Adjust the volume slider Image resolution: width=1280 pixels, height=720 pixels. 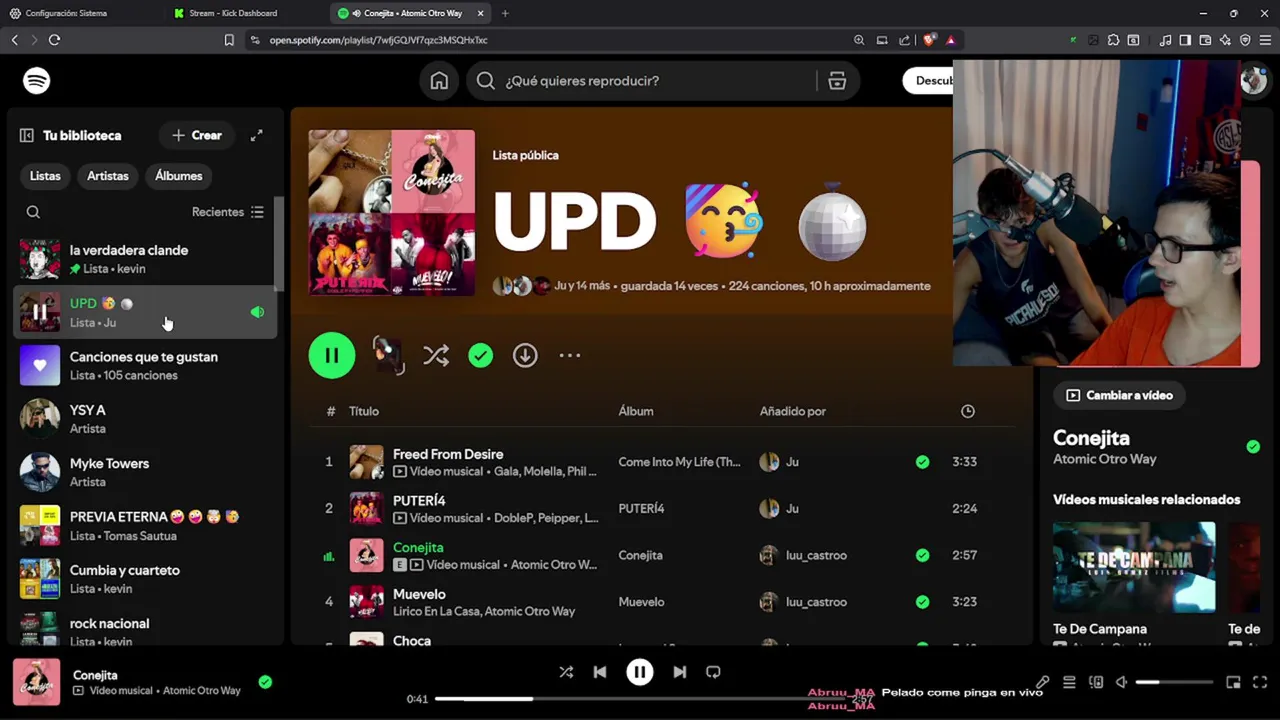[1174, 682]
